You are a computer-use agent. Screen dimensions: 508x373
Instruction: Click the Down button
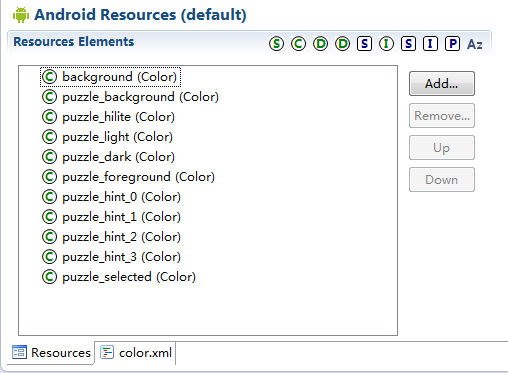click(x=442, y=180)
